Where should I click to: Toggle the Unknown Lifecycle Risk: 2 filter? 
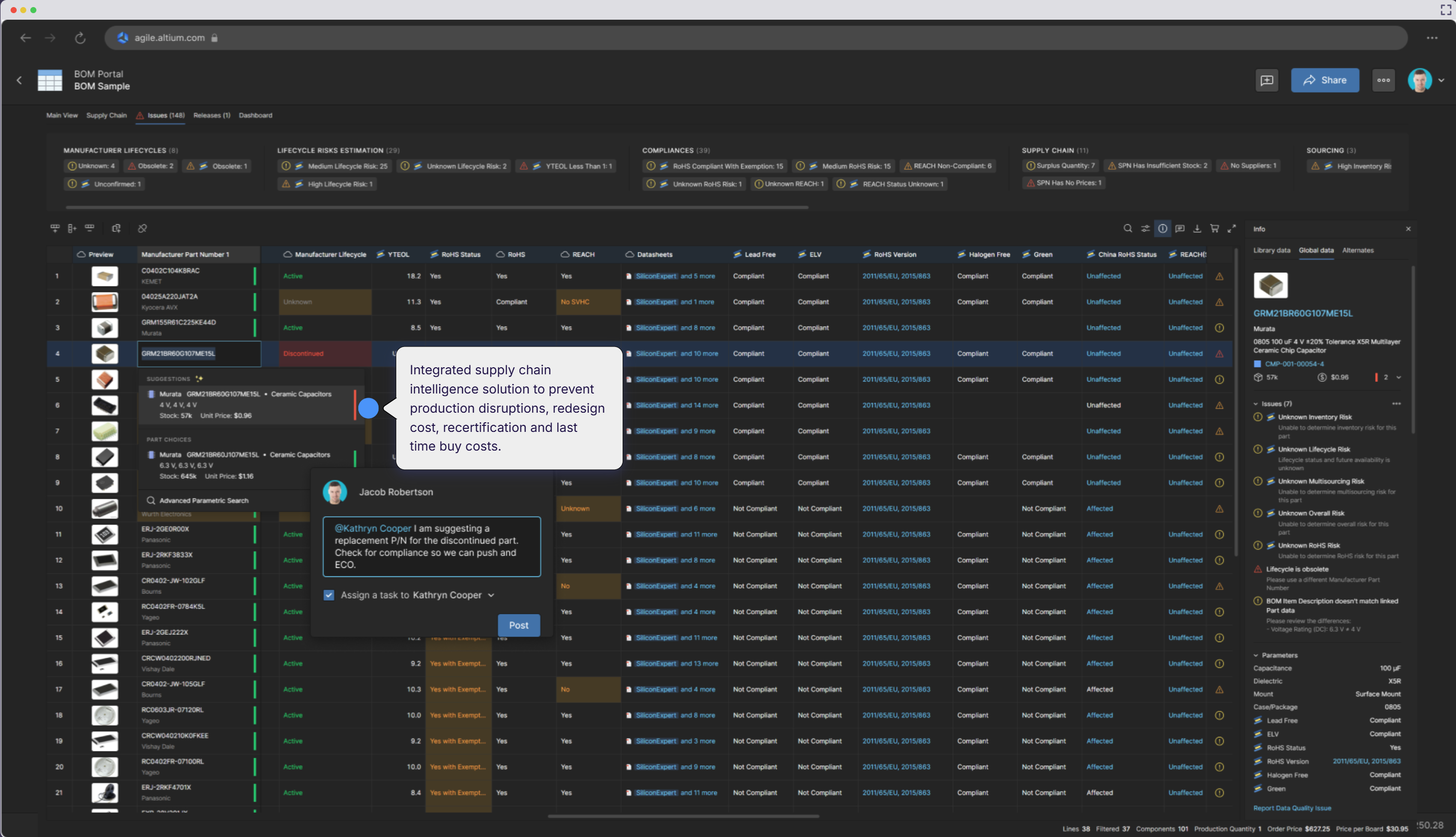click(453, 166)
